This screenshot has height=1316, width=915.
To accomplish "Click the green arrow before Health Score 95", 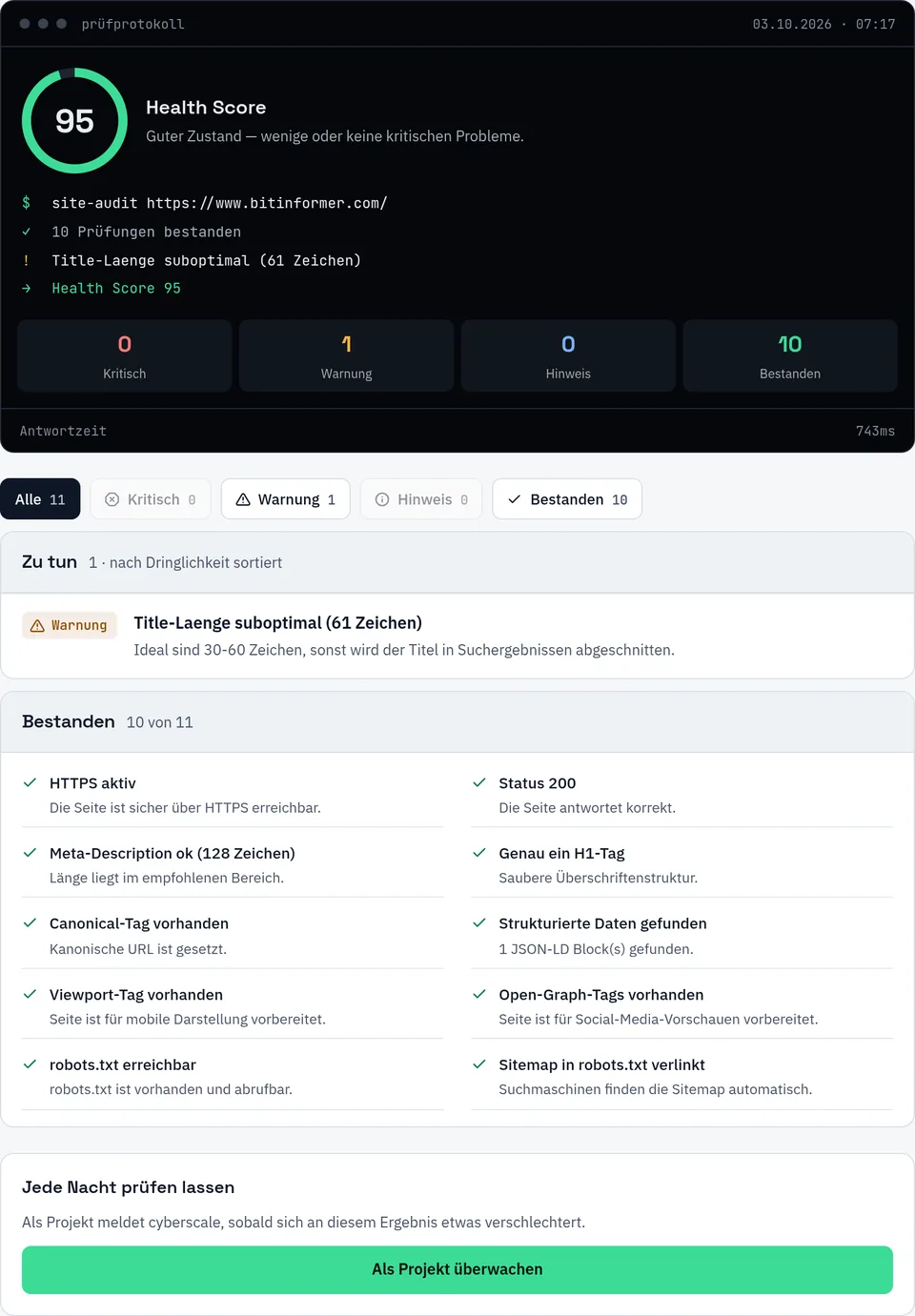I will coord(27,288).
